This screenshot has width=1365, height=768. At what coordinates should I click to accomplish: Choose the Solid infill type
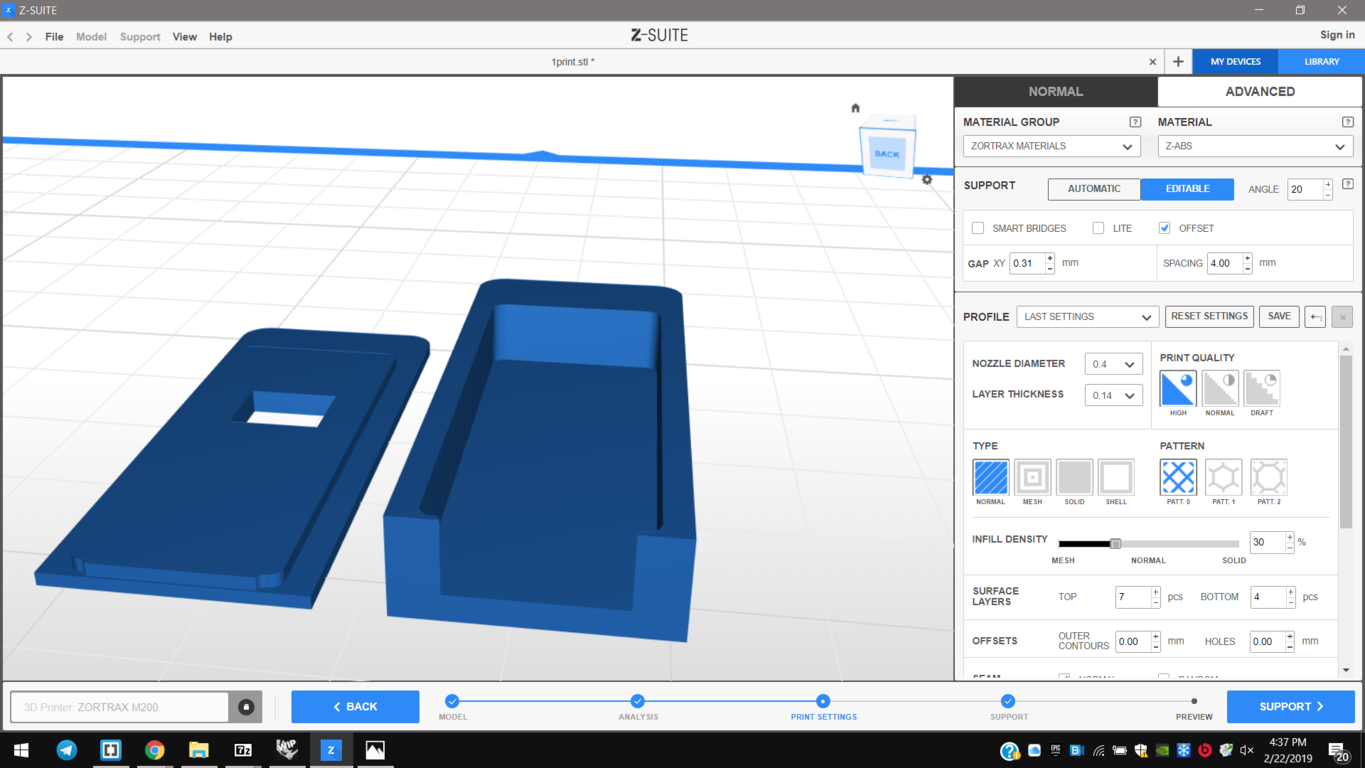click(x=1074, y=477)
